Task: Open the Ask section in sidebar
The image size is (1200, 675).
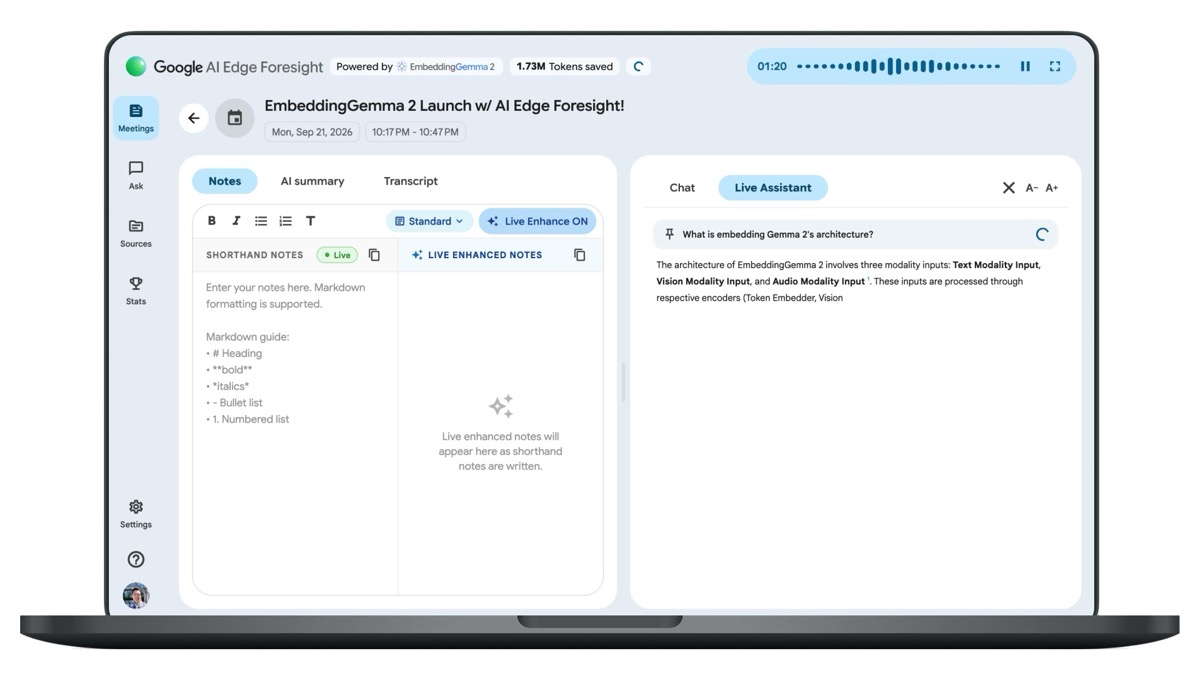Action: (x=136, y=175)
